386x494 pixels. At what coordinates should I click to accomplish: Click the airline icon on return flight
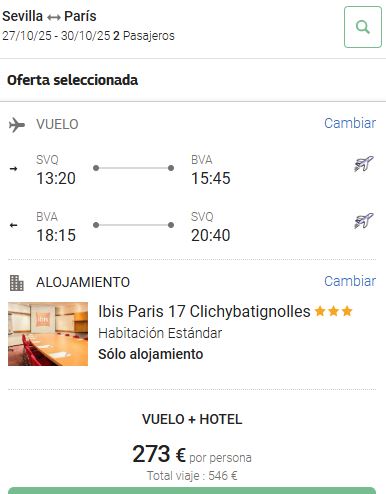tap(364, 221)
